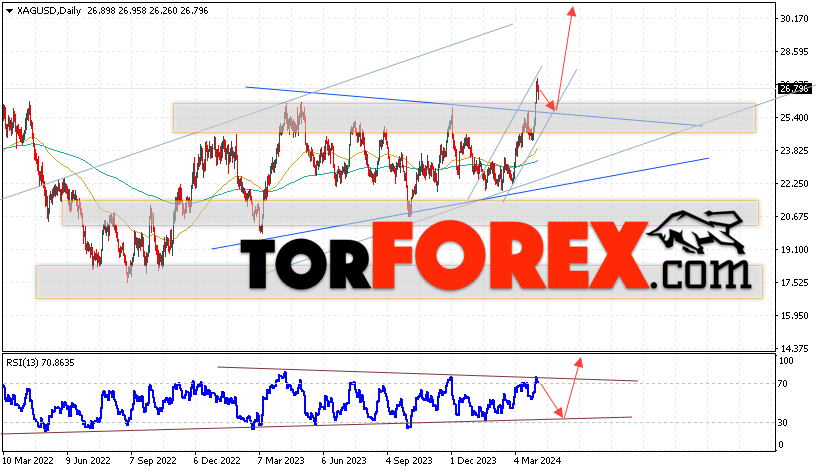Select the 25.400 price axis label
The width and height of the screenshot is (816, 472).
[x=794, y=118]
